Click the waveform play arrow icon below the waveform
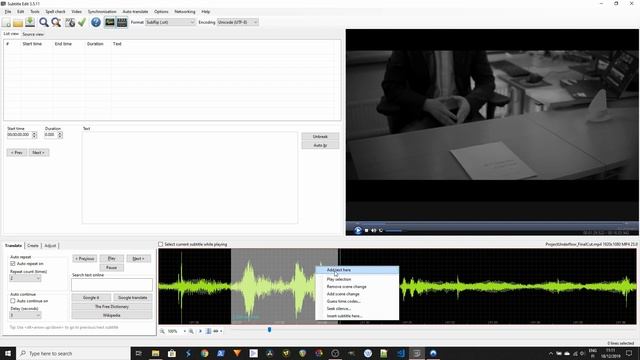 point(200,331)
